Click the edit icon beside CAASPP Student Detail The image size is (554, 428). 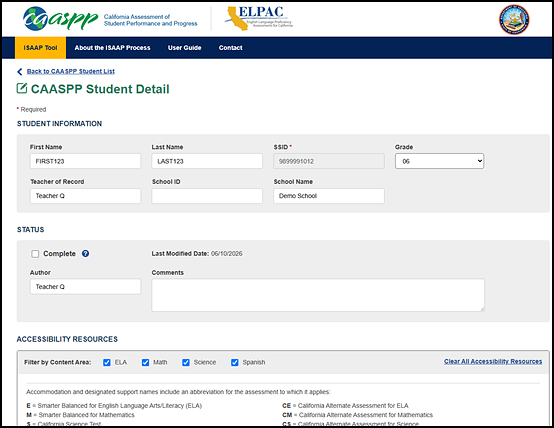pyautogui.click(x=22, y=88)
